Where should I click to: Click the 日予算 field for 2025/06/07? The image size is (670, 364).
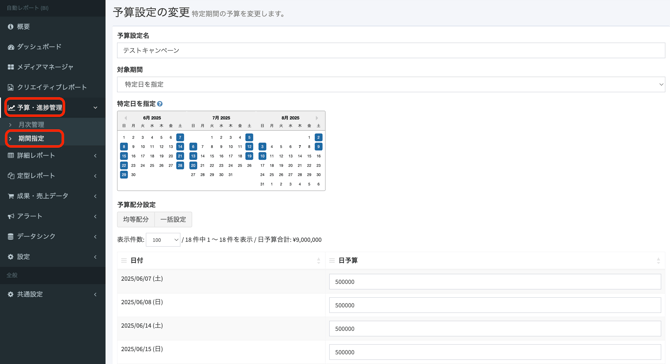495,282
